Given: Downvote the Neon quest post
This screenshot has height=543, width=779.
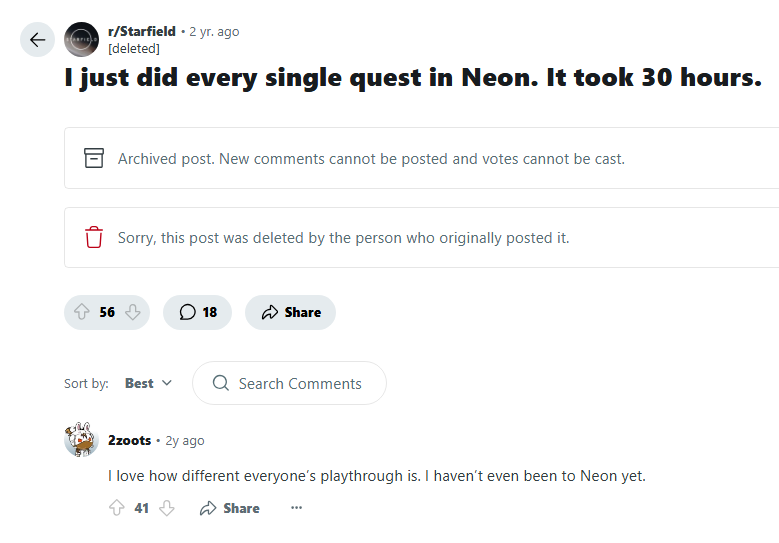Looking at the screenshot, I should point(132,312).
